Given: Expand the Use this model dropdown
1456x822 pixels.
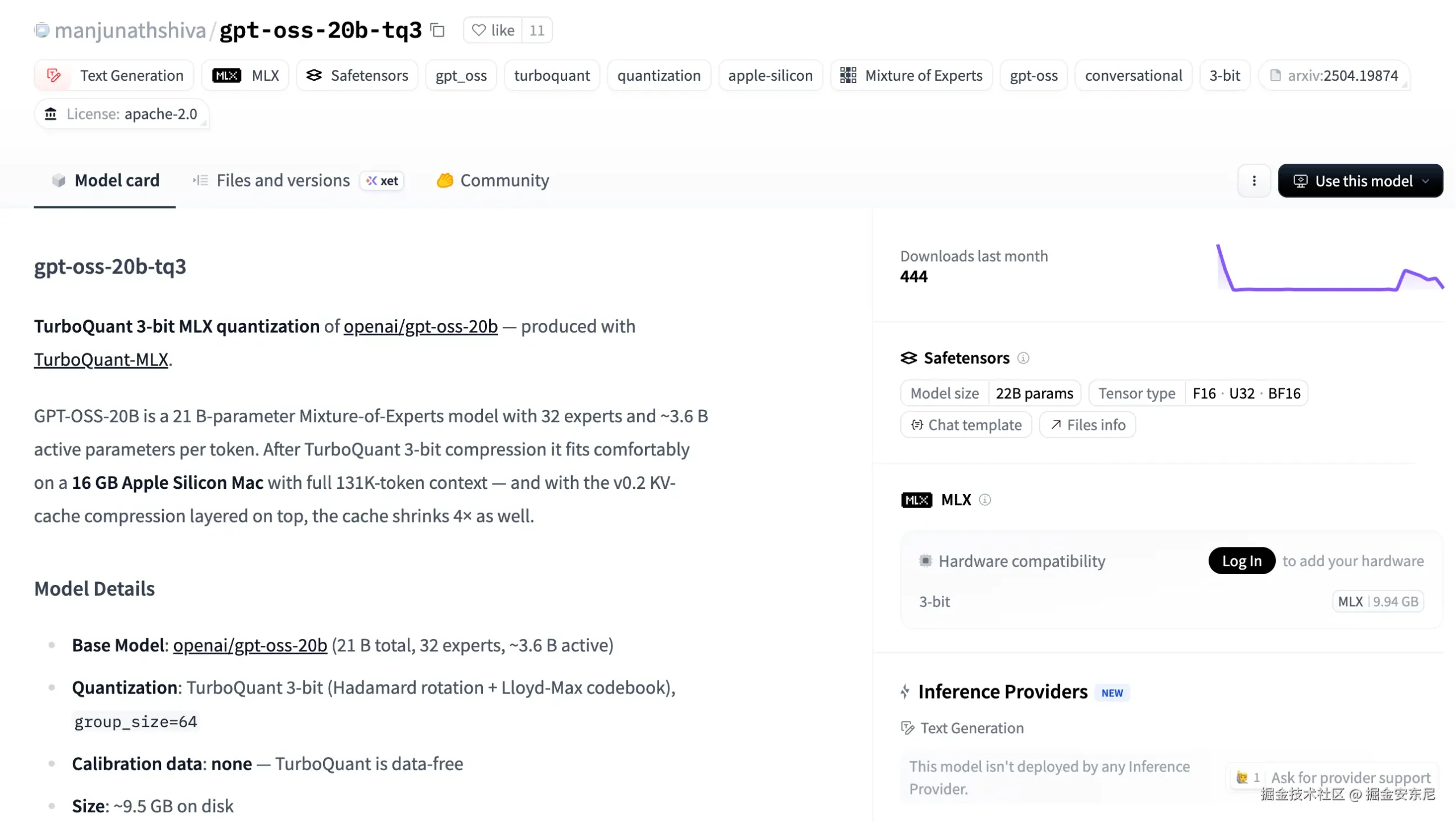Looking at the screenshot, I should 1360,181.
